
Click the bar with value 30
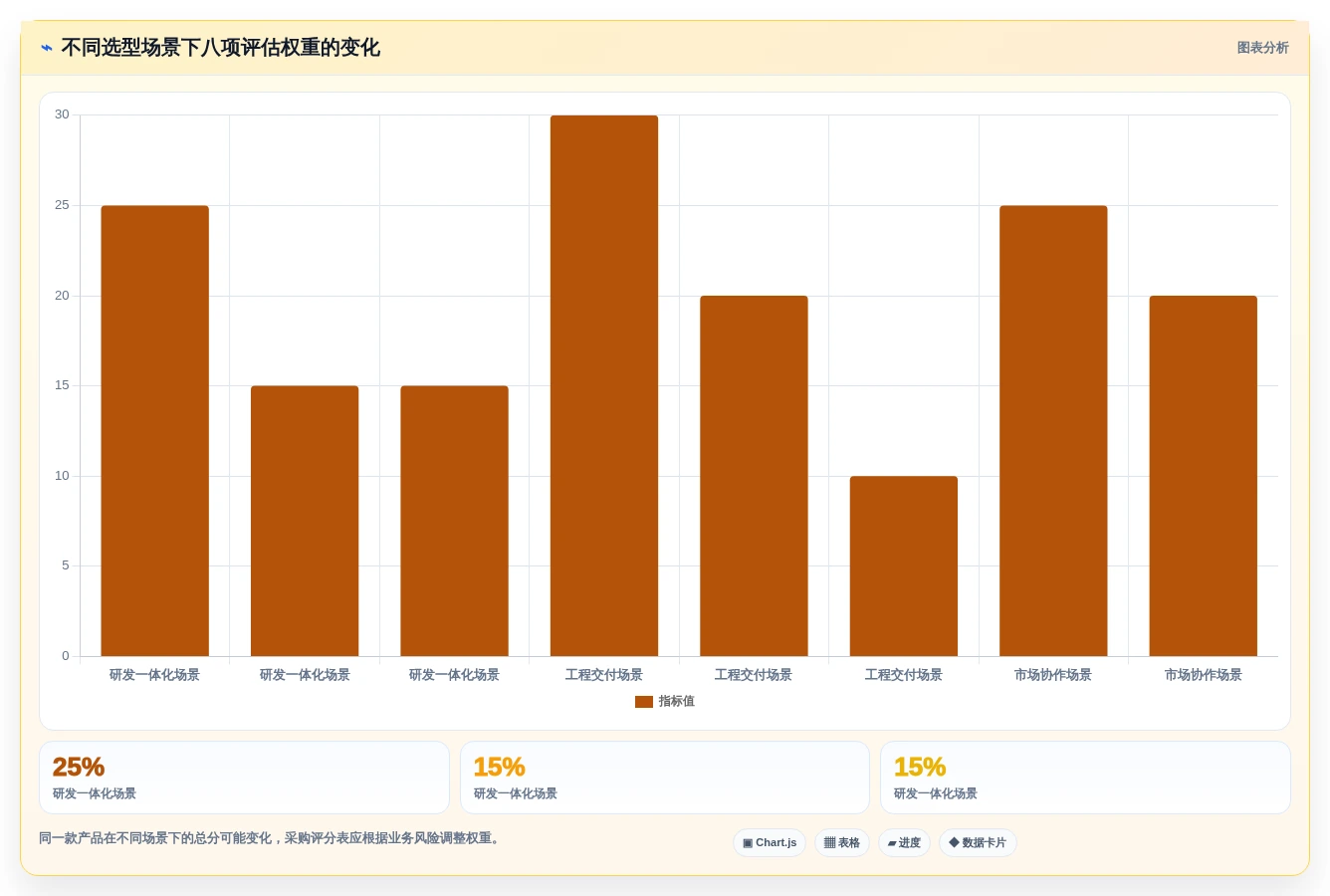click(604, 385)
